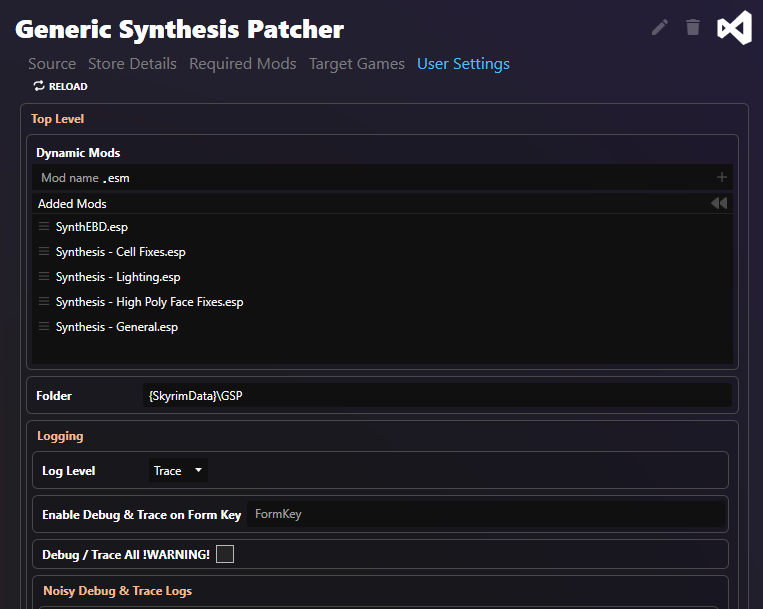Enable Debug / Trace All checkbox
This screenshot has width=763, height=609.
tap(225, 554)
